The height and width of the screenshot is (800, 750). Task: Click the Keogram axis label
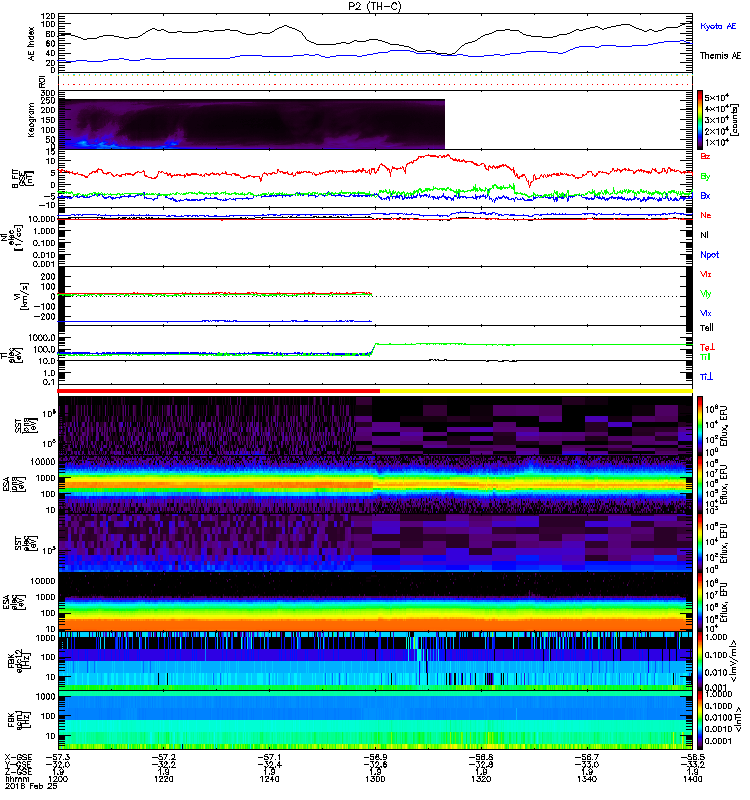[x=31, y=119]
